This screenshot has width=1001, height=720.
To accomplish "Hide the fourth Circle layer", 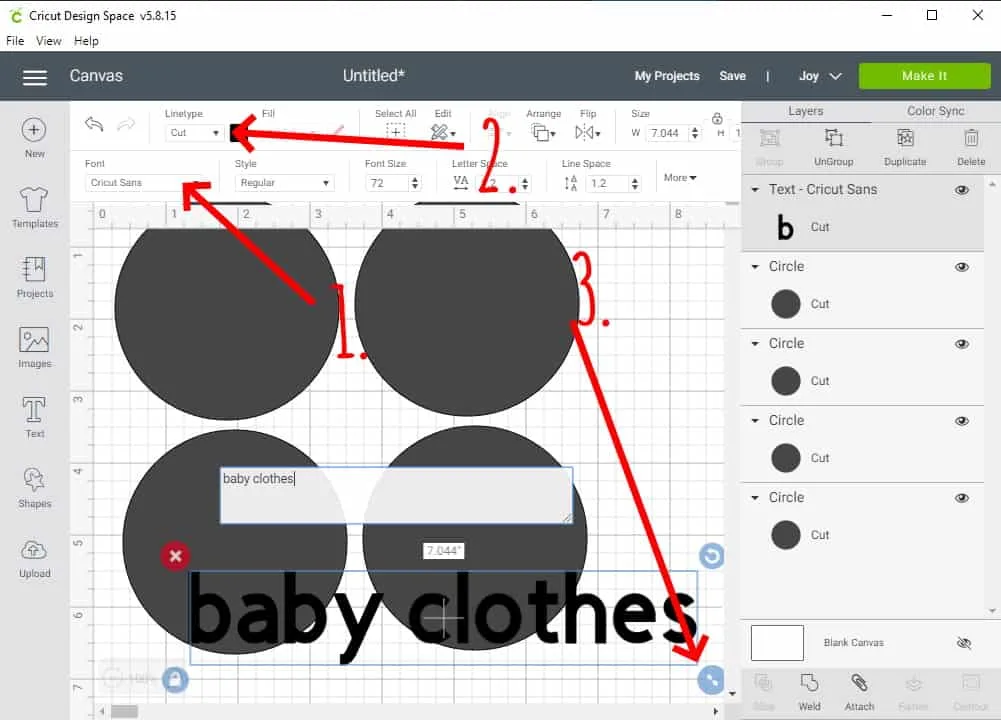I will coord(961,498).
